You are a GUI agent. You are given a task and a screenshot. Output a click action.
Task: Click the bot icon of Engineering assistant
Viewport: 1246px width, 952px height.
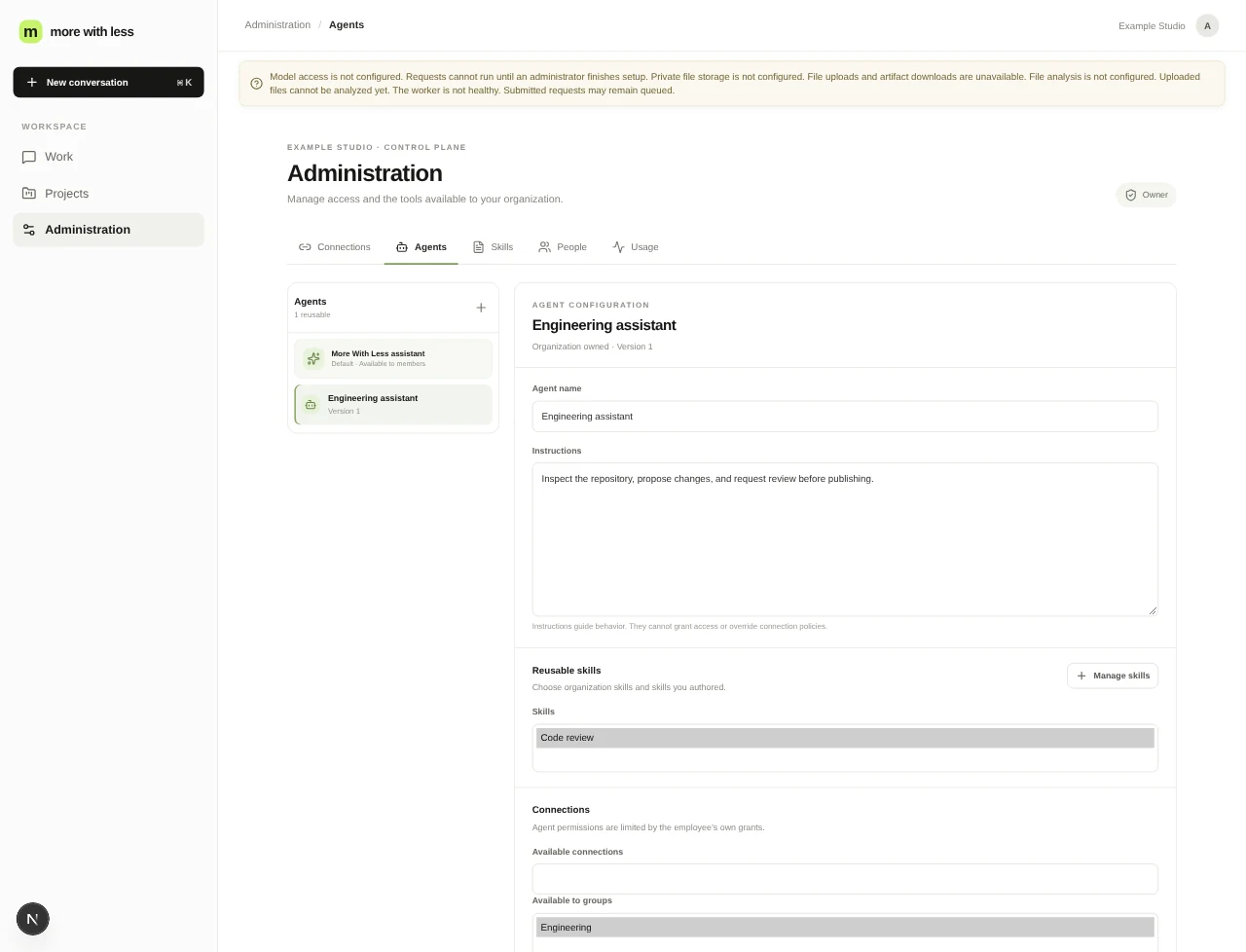pos(311,404)
